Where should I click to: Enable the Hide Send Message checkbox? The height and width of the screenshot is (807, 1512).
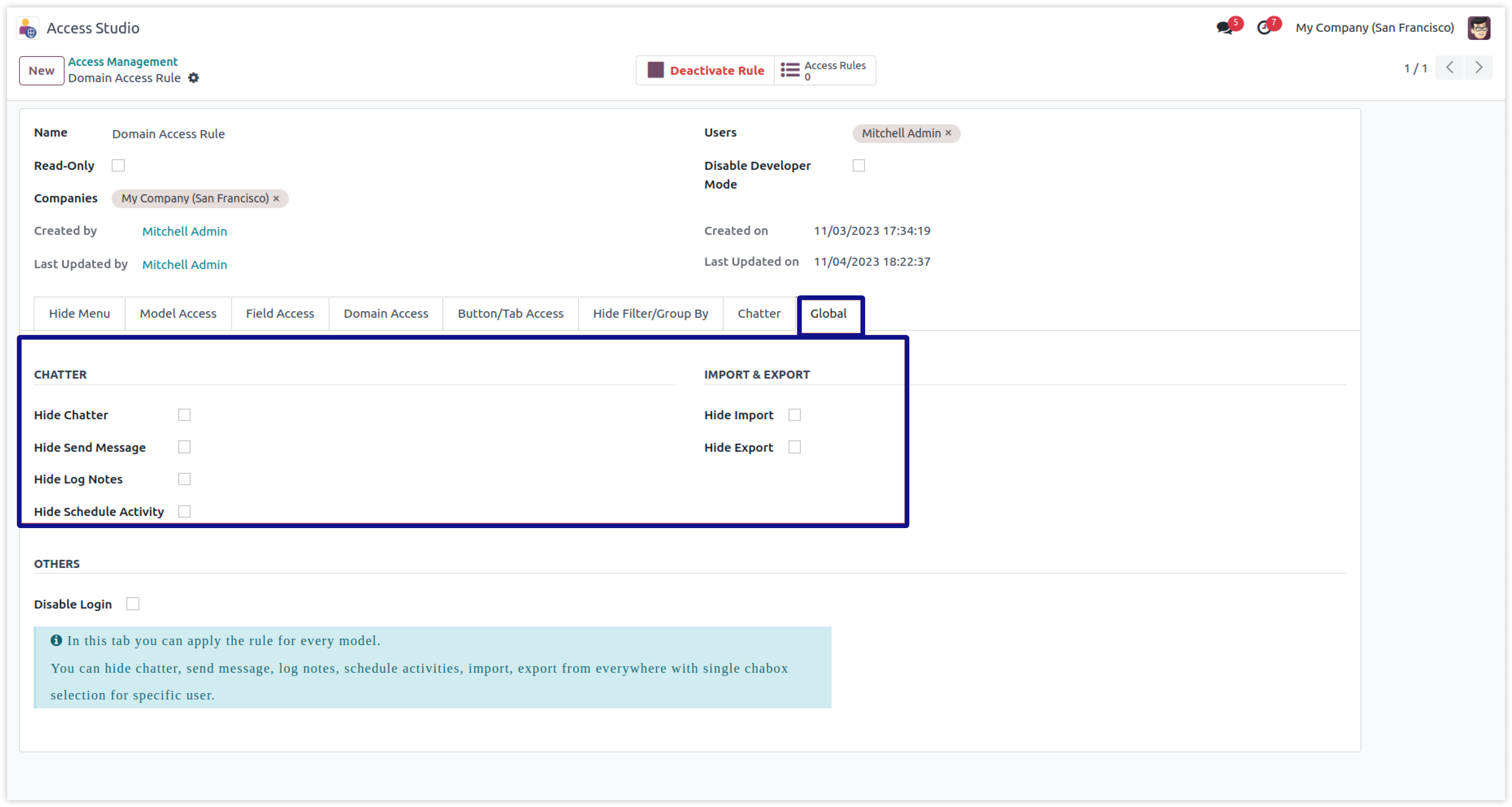click(184, 447)
